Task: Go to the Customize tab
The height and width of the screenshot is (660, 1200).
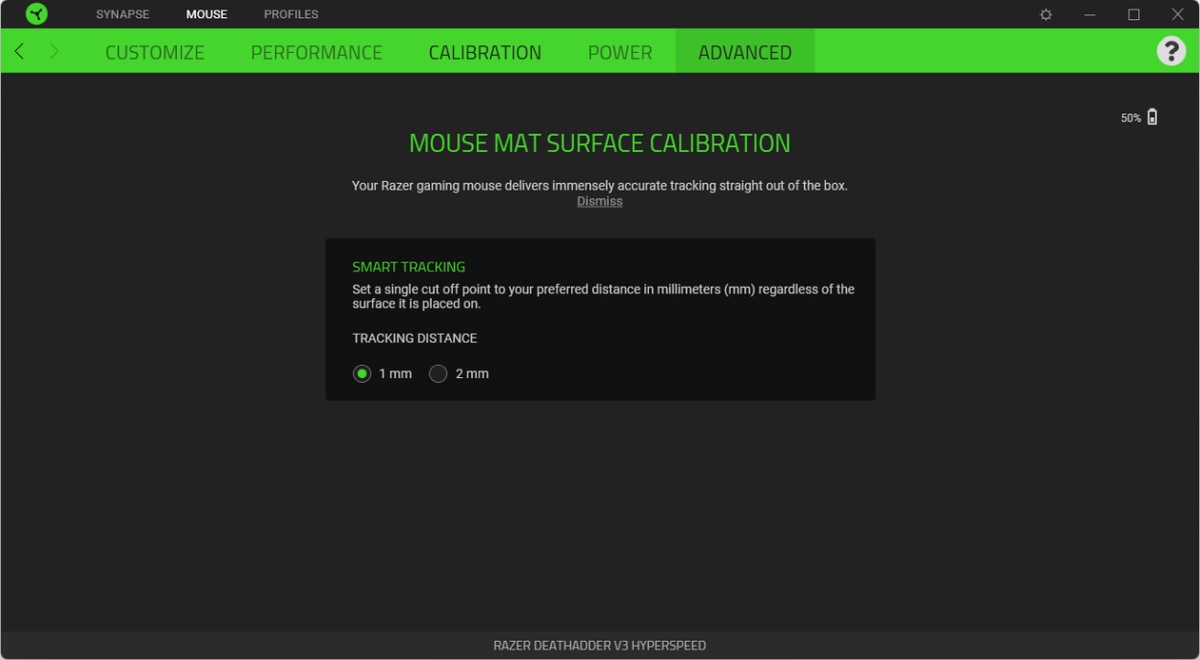Action: 155,52
